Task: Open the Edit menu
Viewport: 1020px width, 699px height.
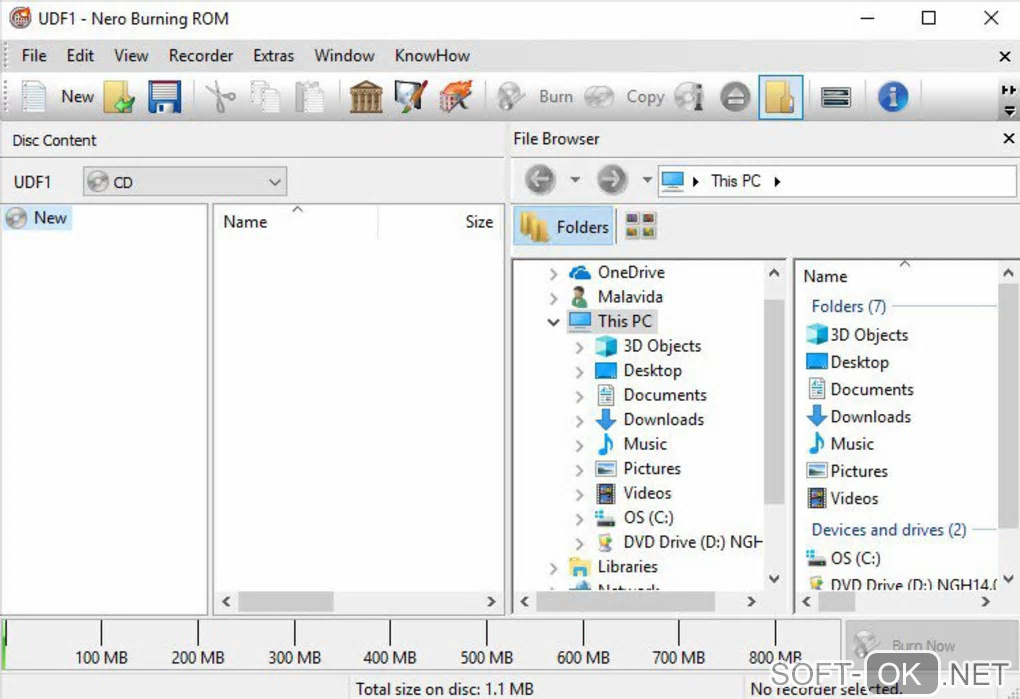Action: tap(80, 56)
